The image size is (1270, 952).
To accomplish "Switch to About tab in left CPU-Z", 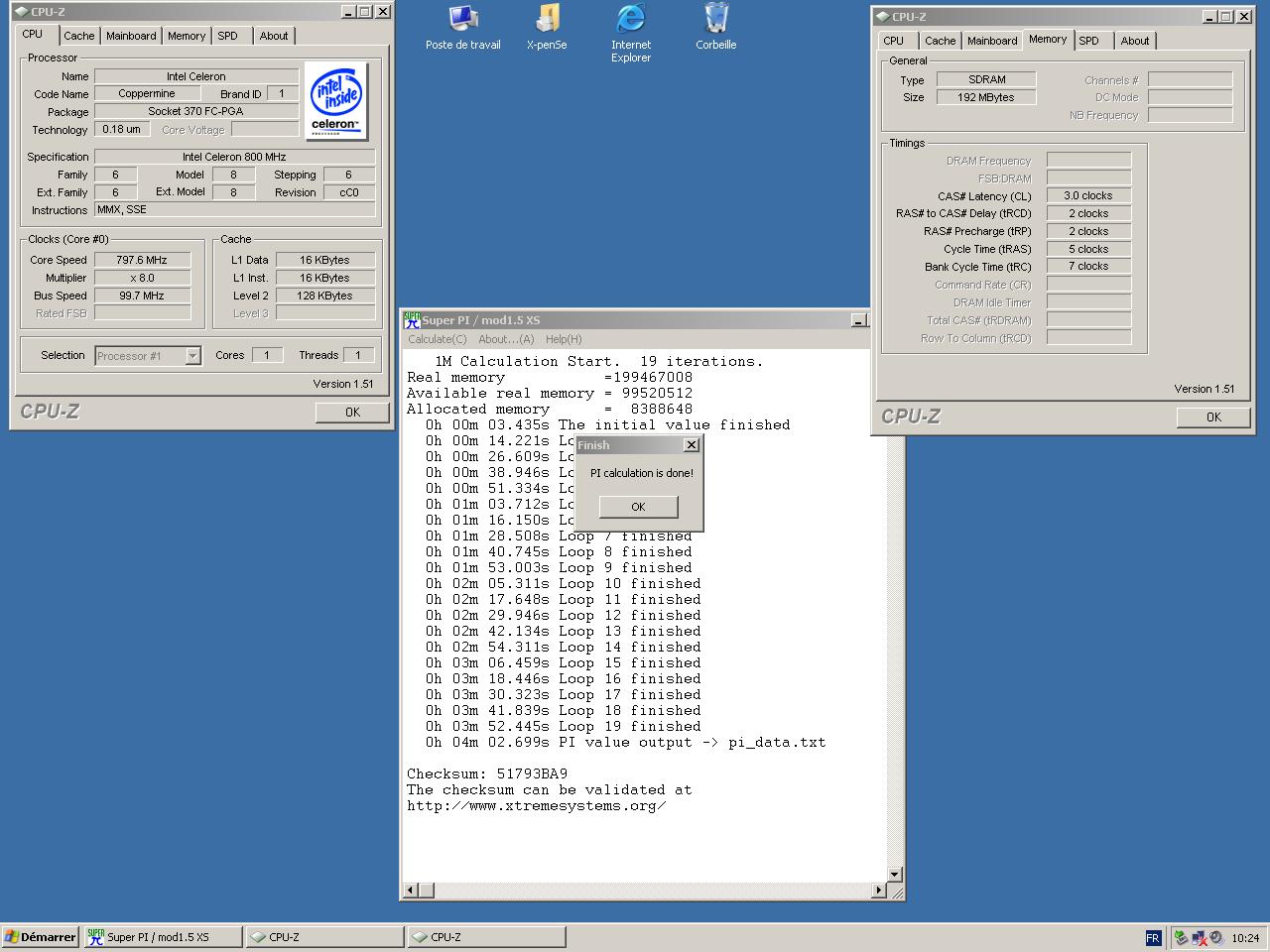I will pyautogui.click(x=274, y=36).
